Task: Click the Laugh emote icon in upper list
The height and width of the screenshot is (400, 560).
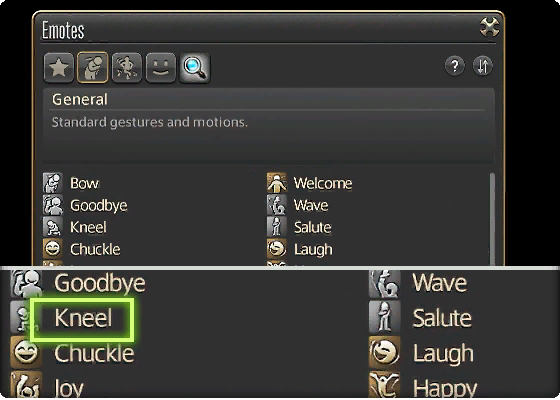Action: (x=276, y=249)
